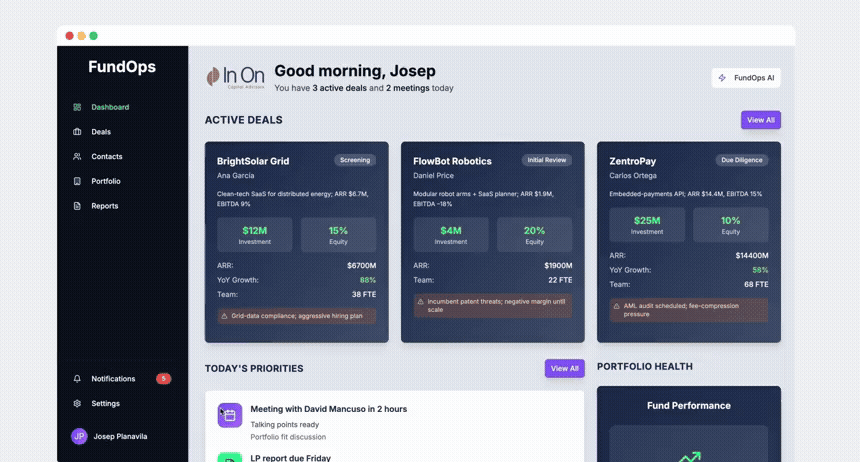Click the Deals briefcase icon

pyautogui.click(x=77, y=132)
